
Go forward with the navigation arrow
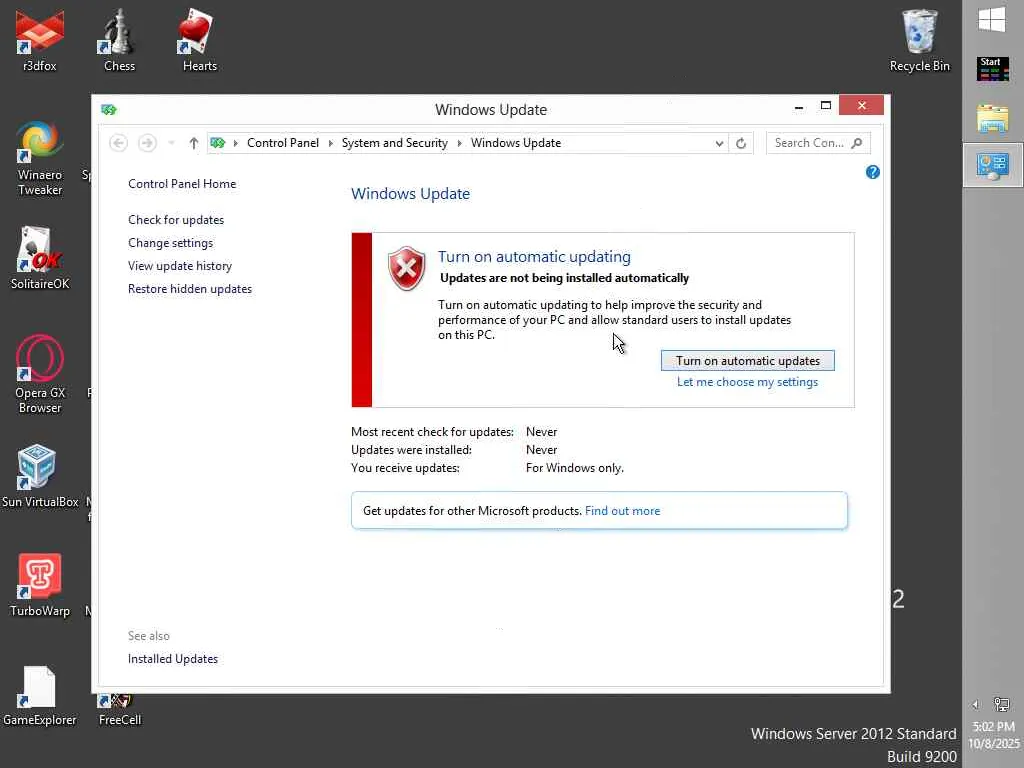[x=148, y=143]
